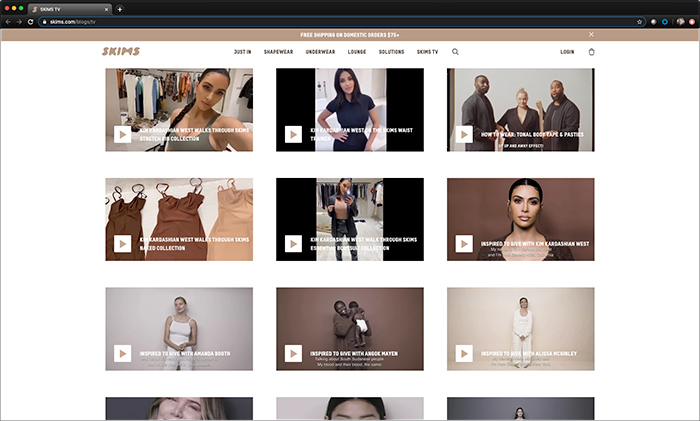Image resolution: width=700 pixels, height=421 pixels.
Task: Play Inspired to Give with Angok Mayen
Action: pos(293,354)
